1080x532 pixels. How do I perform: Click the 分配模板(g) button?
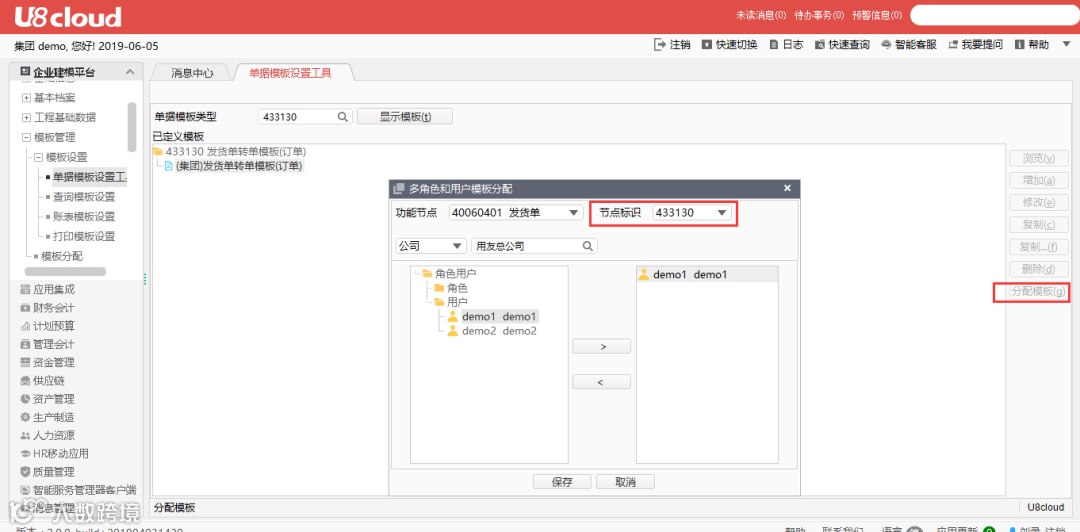click(1038, 291)
